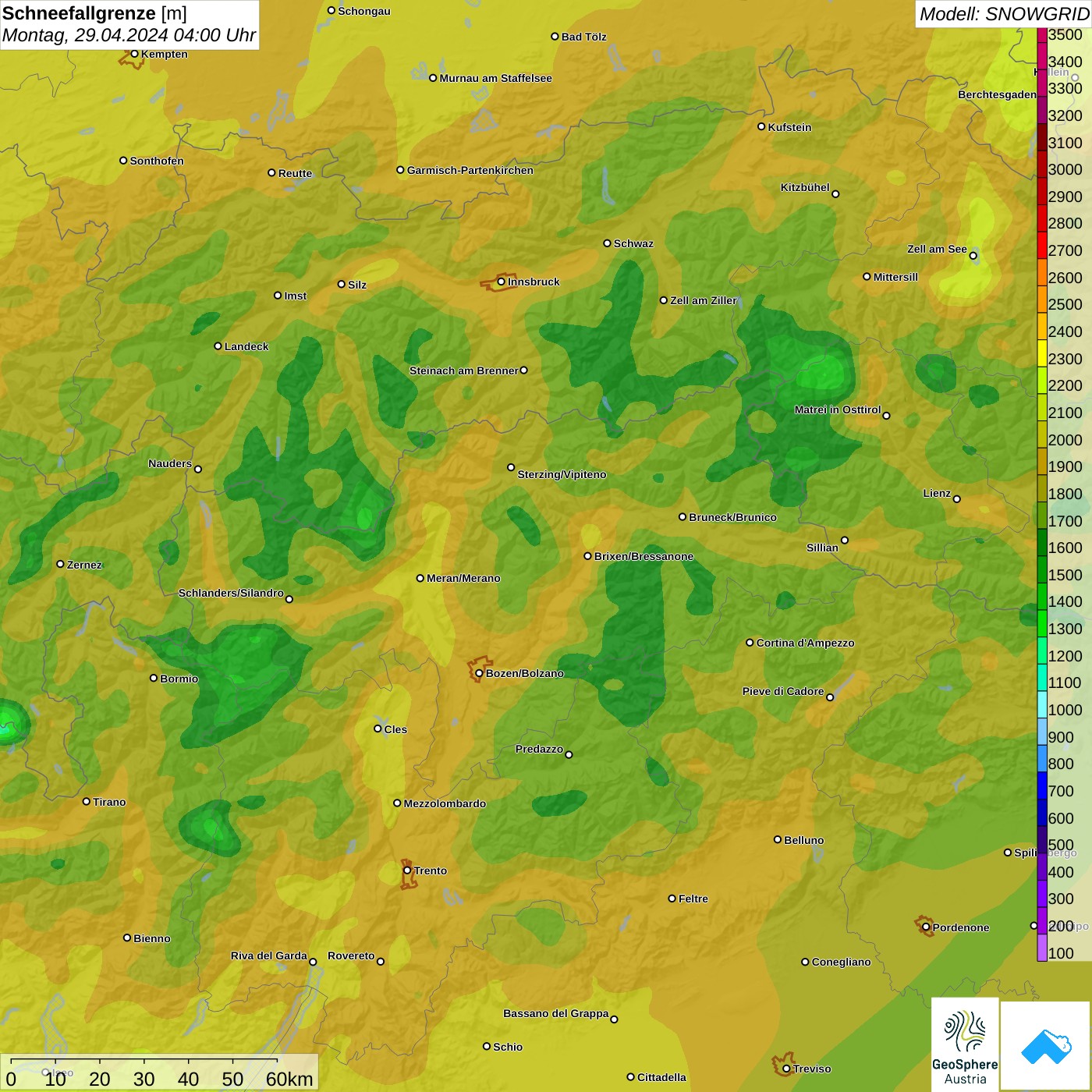Viewport: 1092px width, 1092px height.
Task: Click the Tirano label
Action: tap(109, 802)
